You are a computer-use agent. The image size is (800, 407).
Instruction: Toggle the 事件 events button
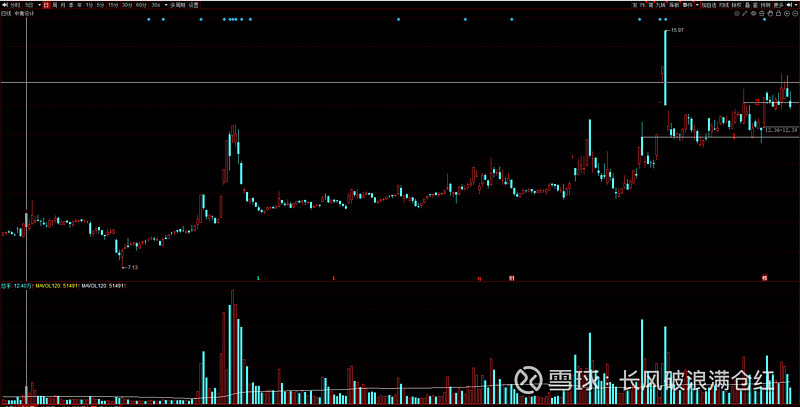pos(687,5)
